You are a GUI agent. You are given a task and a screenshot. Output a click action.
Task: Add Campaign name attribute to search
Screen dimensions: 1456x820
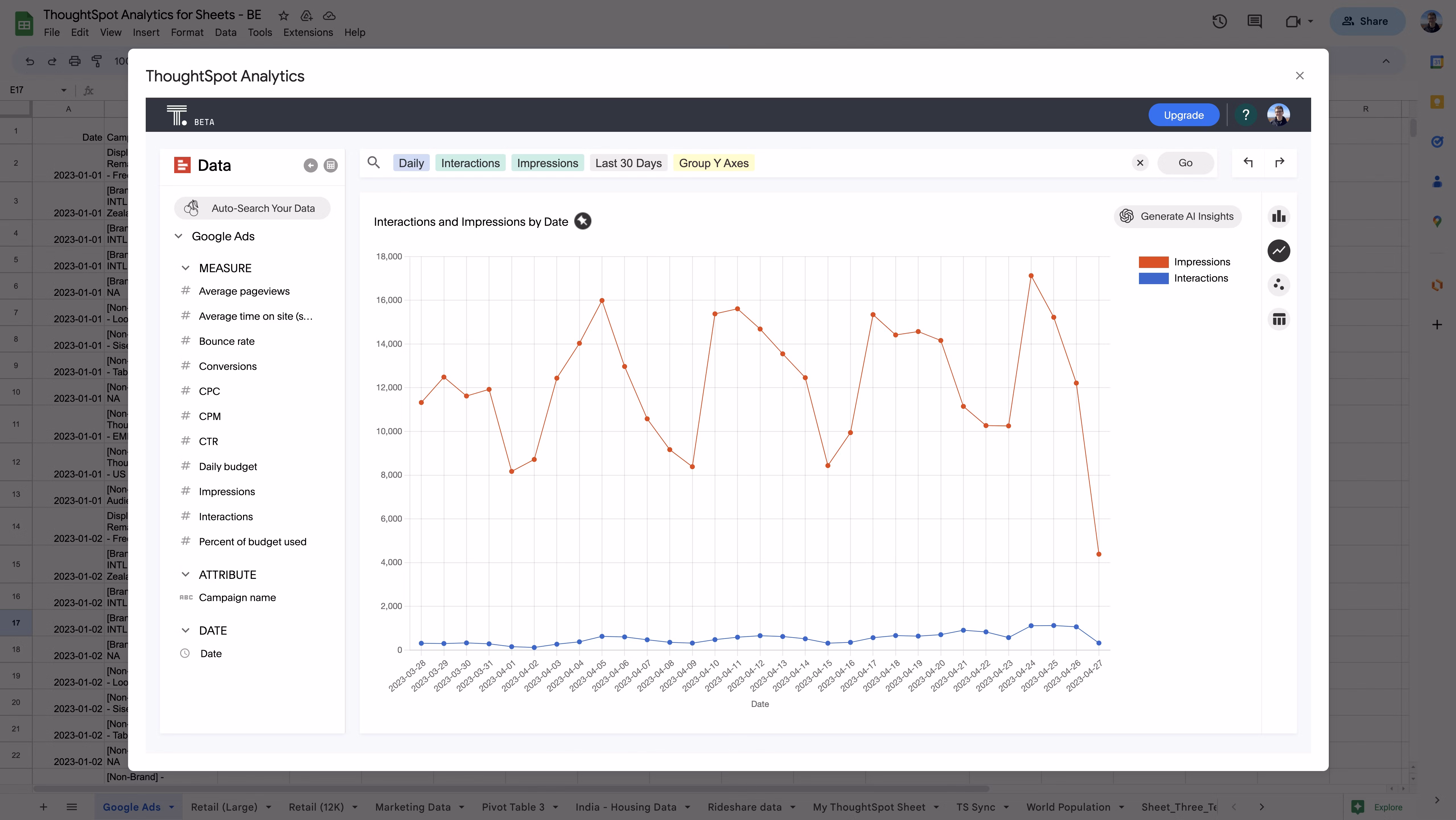pos(237,597)
